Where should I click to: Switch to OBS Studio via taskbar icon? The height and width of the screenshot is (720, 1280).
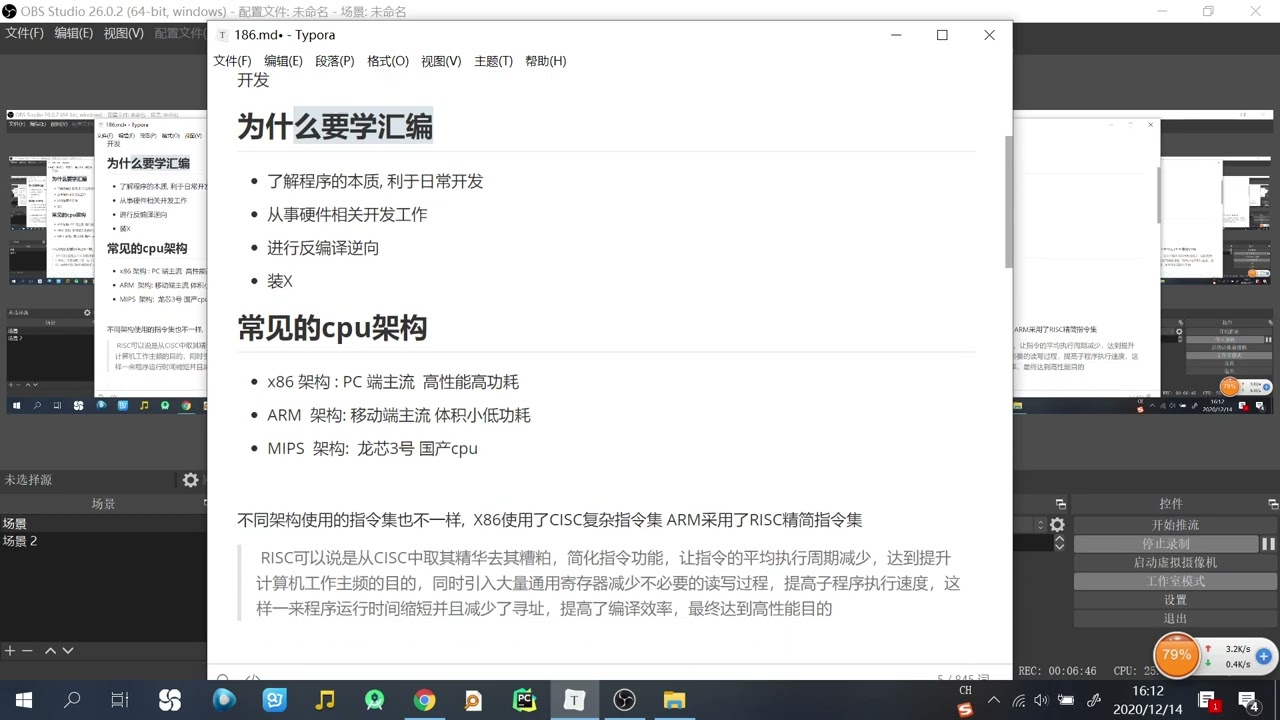625,700
